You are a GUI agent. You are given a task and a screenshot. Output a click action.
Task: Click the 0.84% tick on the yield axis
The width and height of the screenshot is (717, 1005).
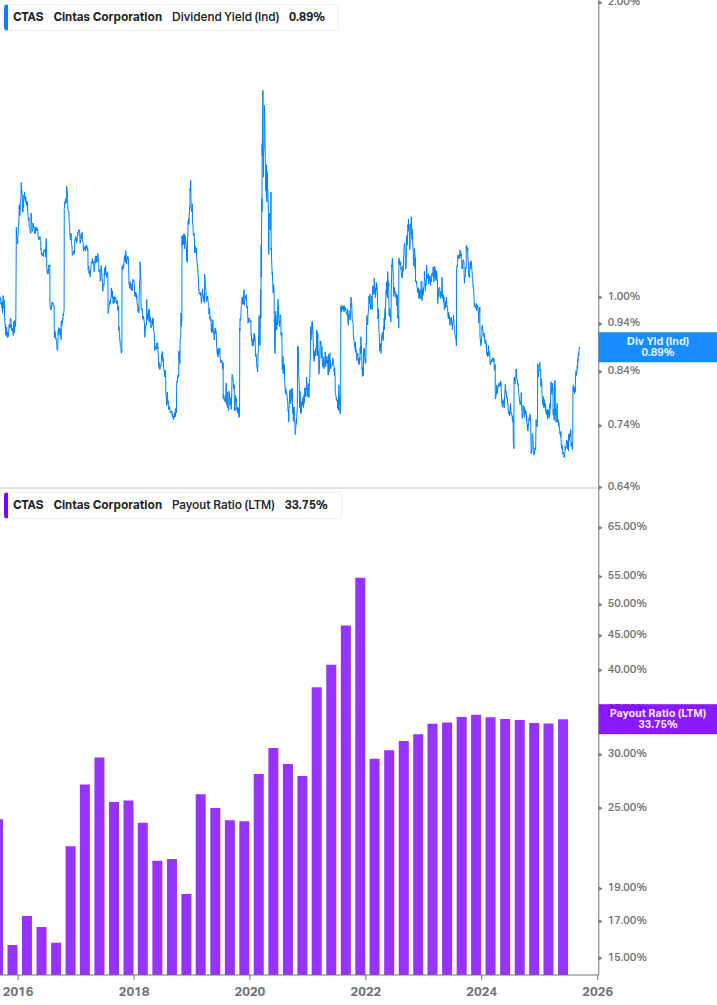pyautogui.click(x=623, y=370)
